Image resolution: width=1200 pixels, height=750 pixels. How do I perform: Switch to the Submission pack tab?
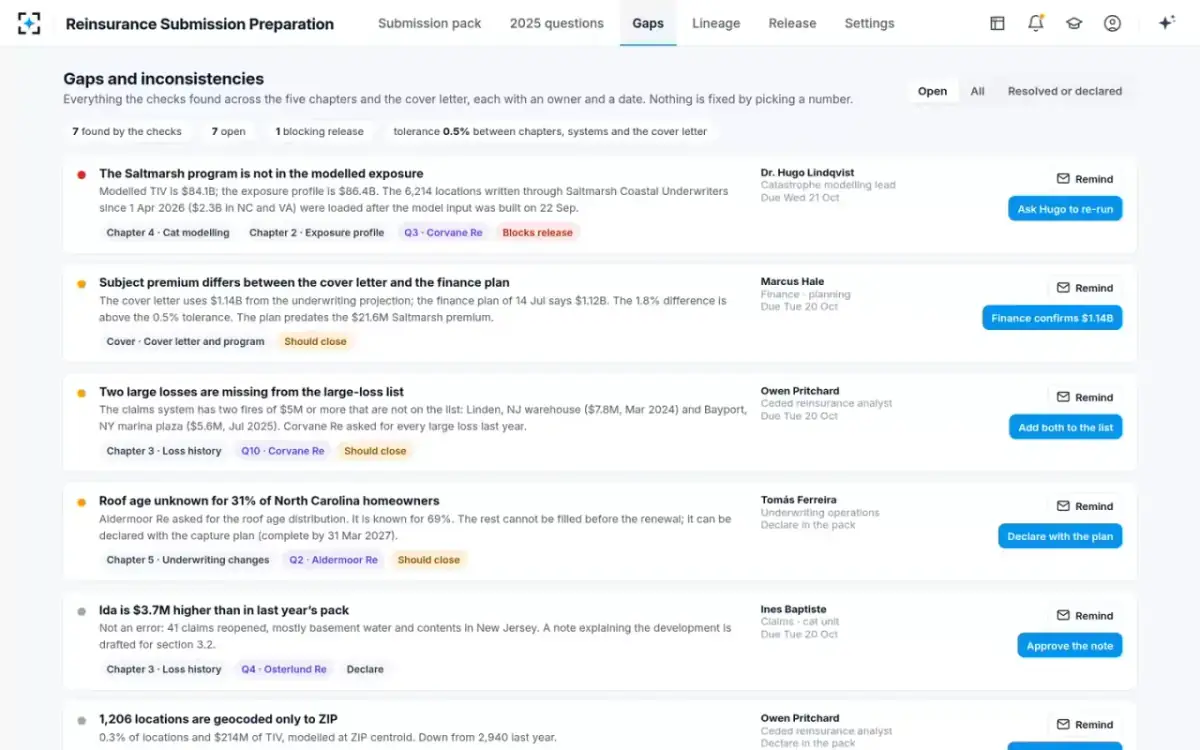pos(430,23)
